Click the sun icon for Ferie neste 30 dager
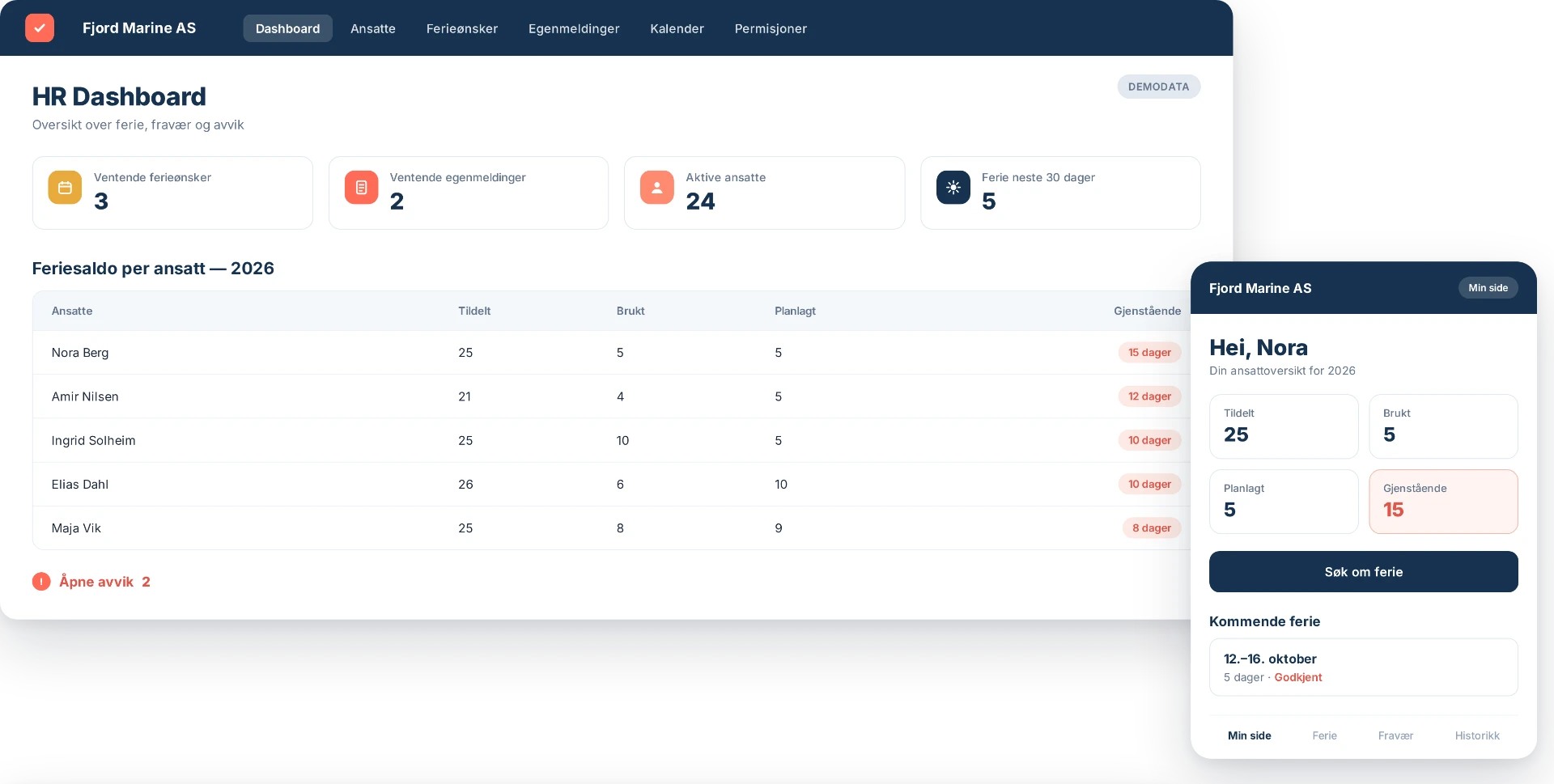The image size is (1554, 784). (953, 188)
